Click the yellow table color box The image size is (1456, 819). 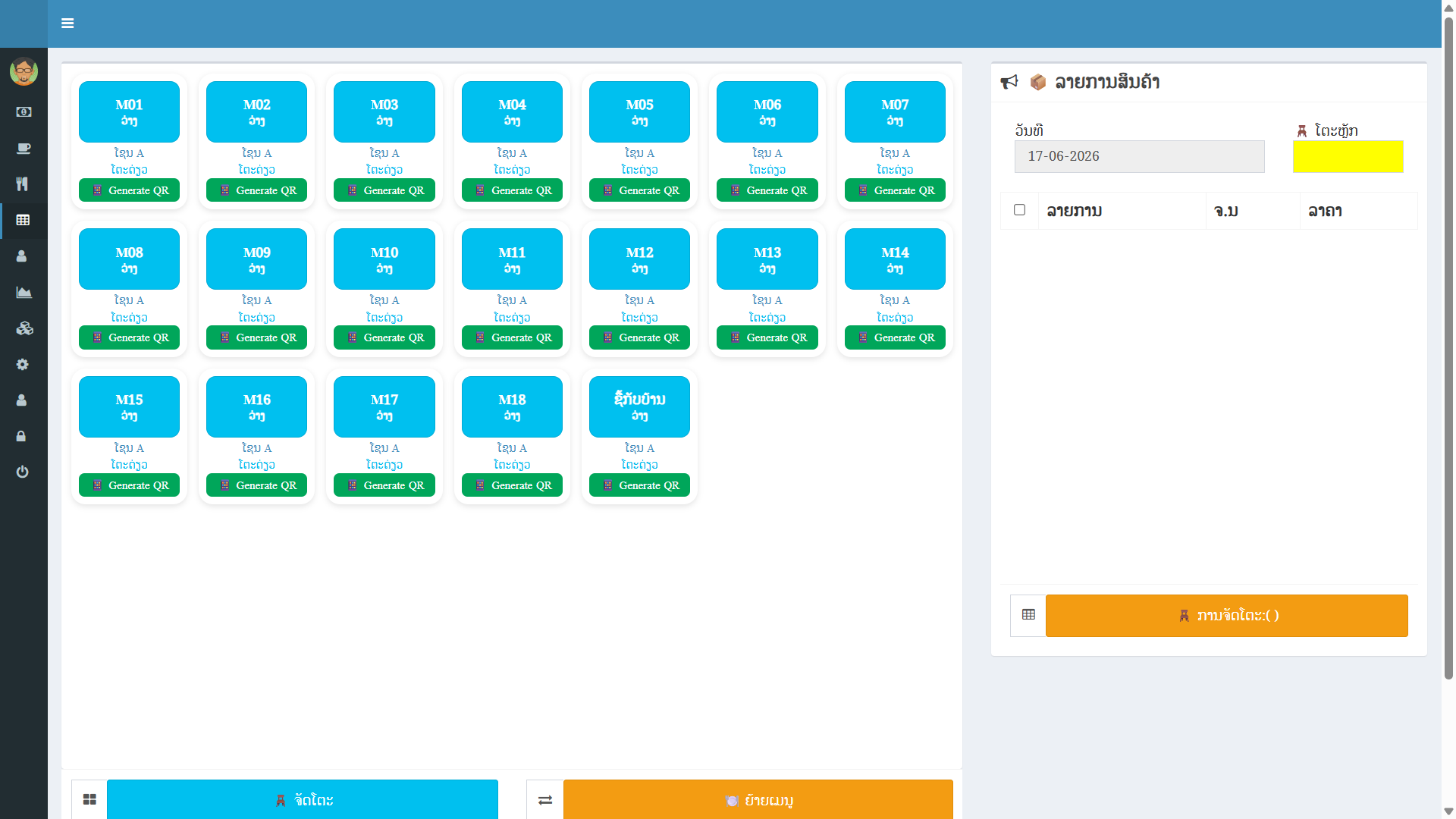tap(1348, 156)
